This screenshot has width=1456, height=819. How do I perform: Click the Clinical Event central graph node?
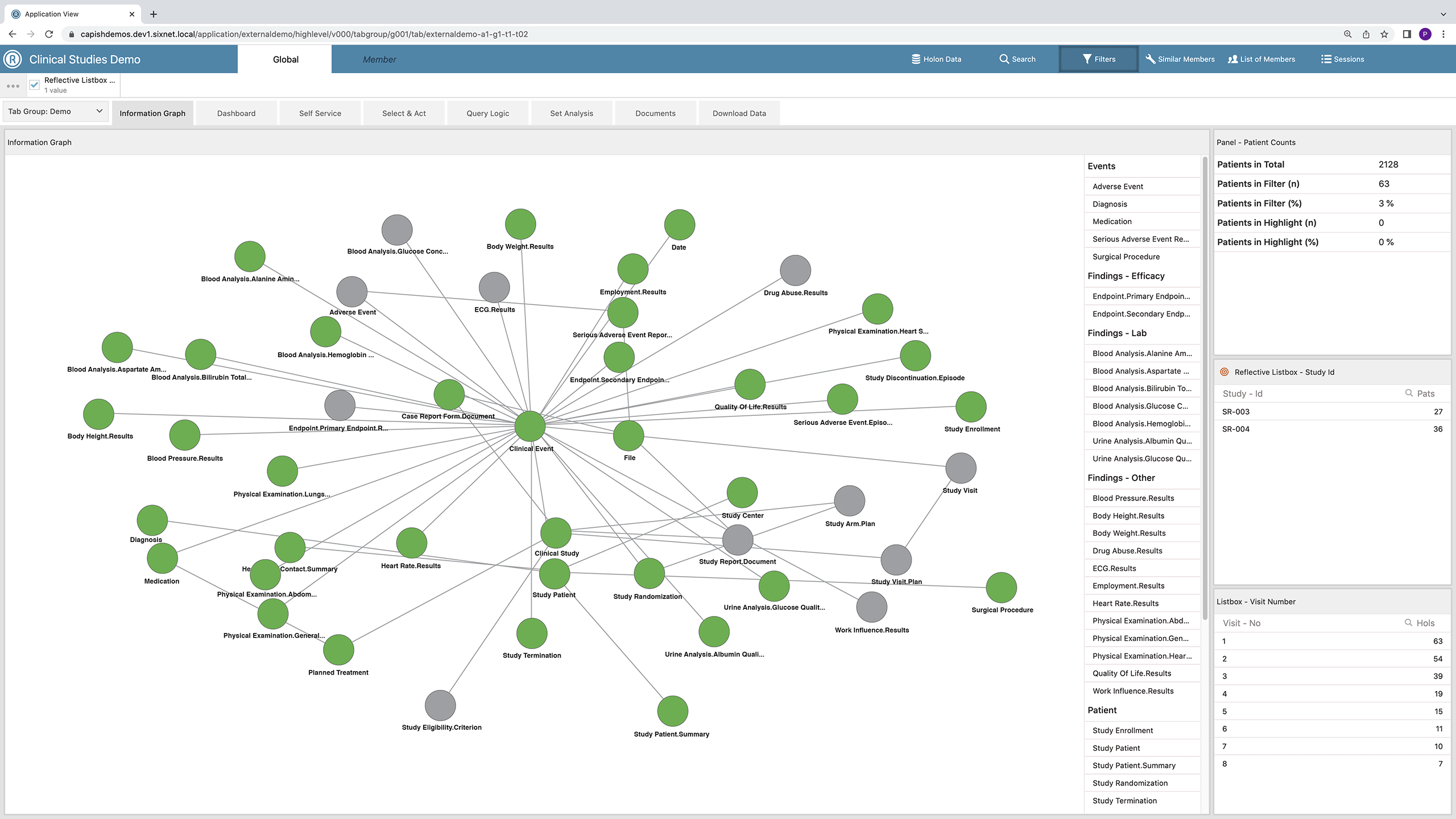530,427
